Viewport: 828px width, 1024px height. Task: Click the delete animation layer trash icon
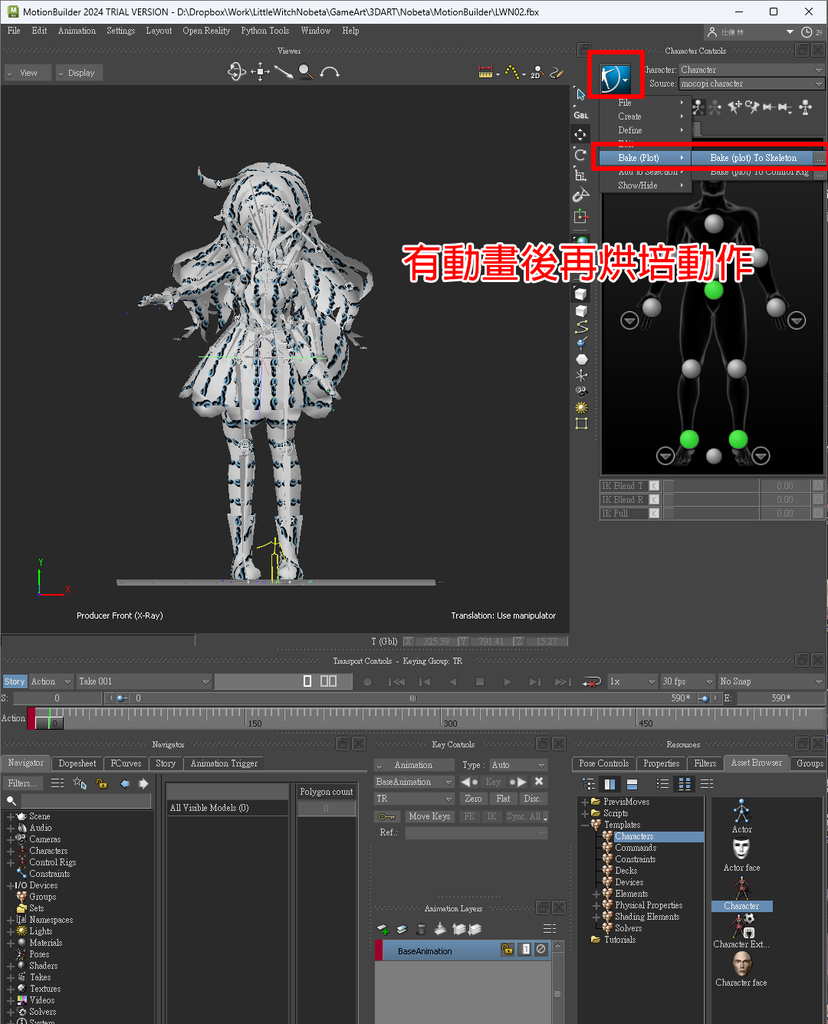click(421, 929)
